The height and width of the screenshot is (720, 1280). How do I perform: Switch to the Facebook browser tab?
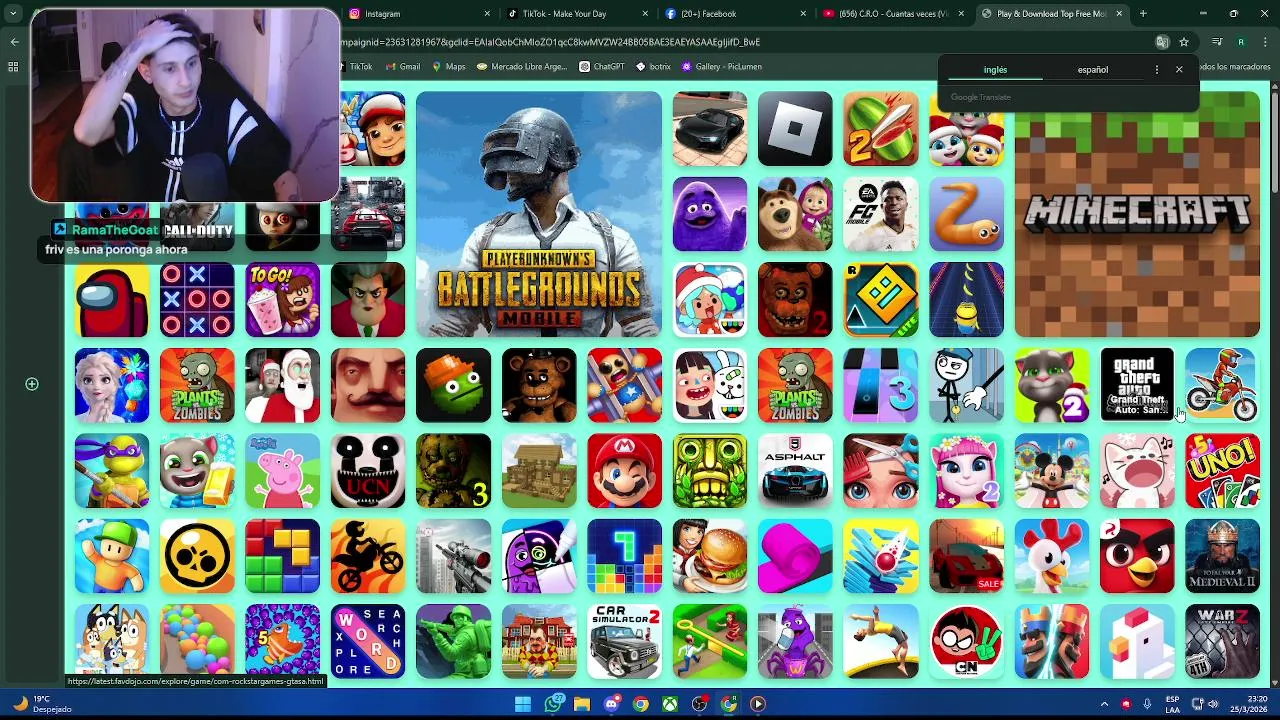[x=737, y=14]
